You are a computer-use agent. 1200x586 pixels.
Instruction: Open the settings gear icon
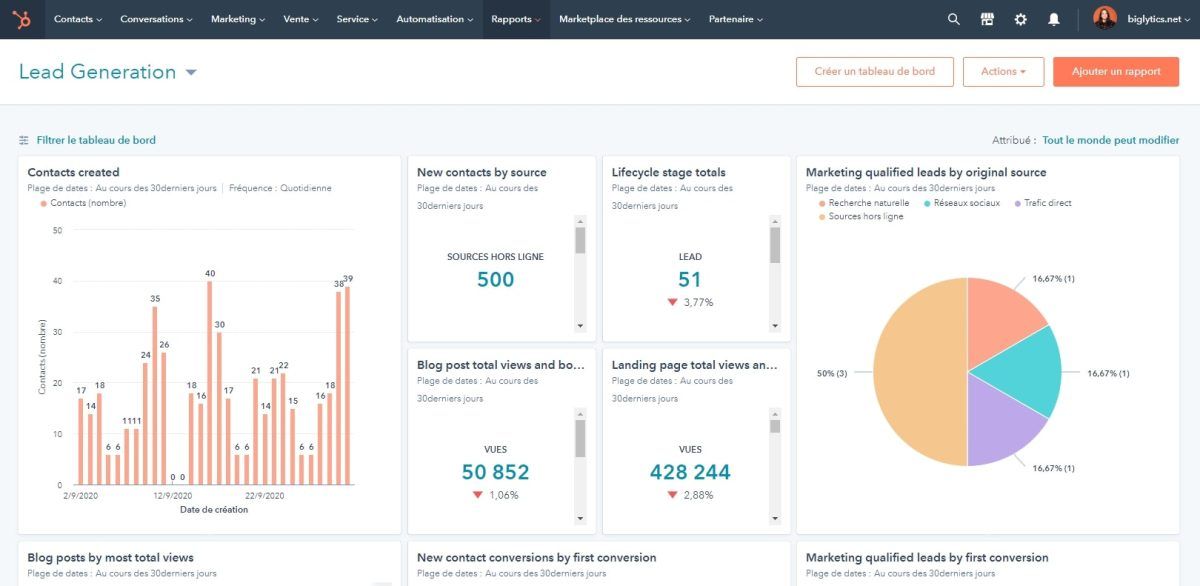point(1020,18)
